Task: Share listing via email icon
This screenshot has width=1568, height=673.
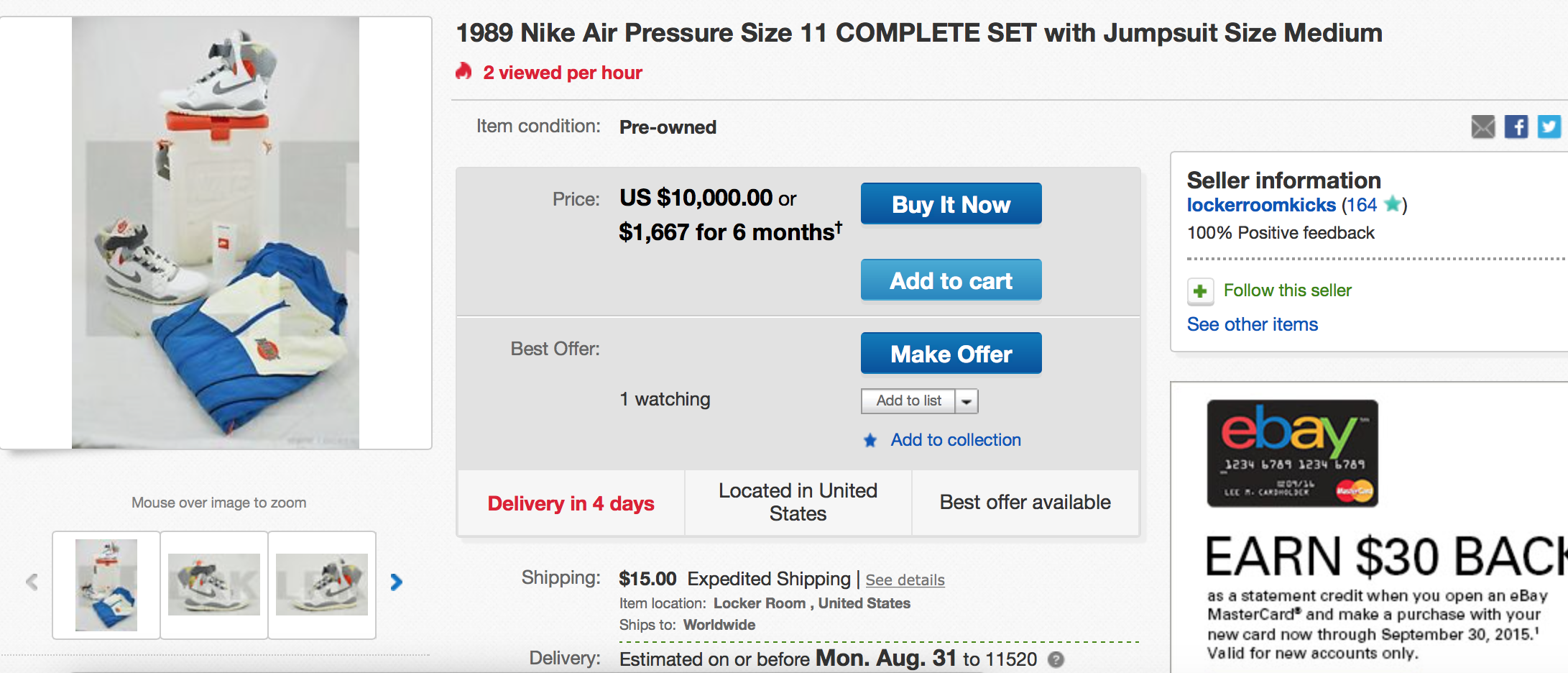Action: [1482, 127]
